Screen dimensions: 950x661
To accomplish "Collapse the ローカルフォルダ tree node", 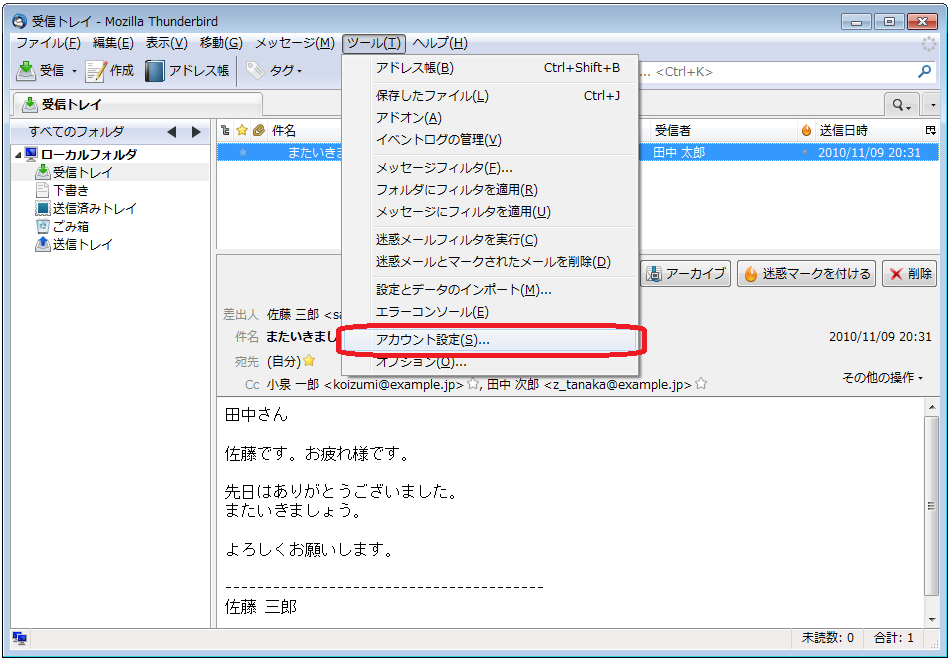I will (18, 155).
